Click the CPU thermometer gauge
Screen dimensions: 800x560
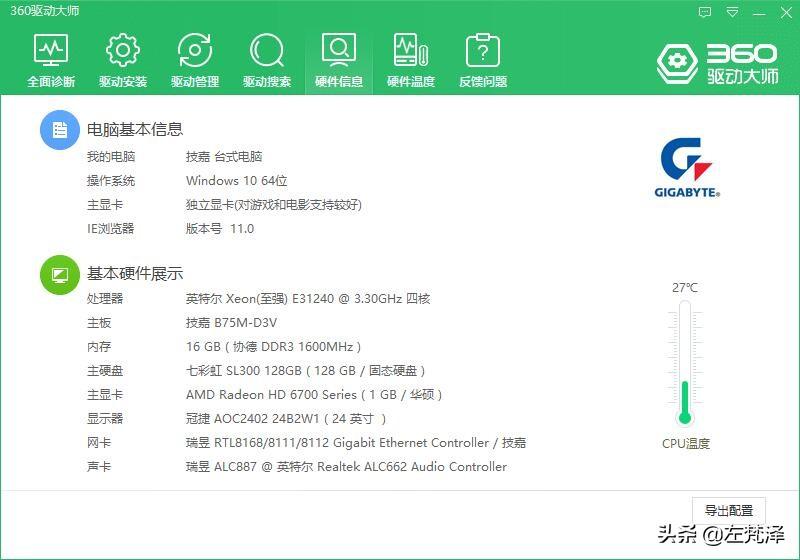tap(685, 363)
